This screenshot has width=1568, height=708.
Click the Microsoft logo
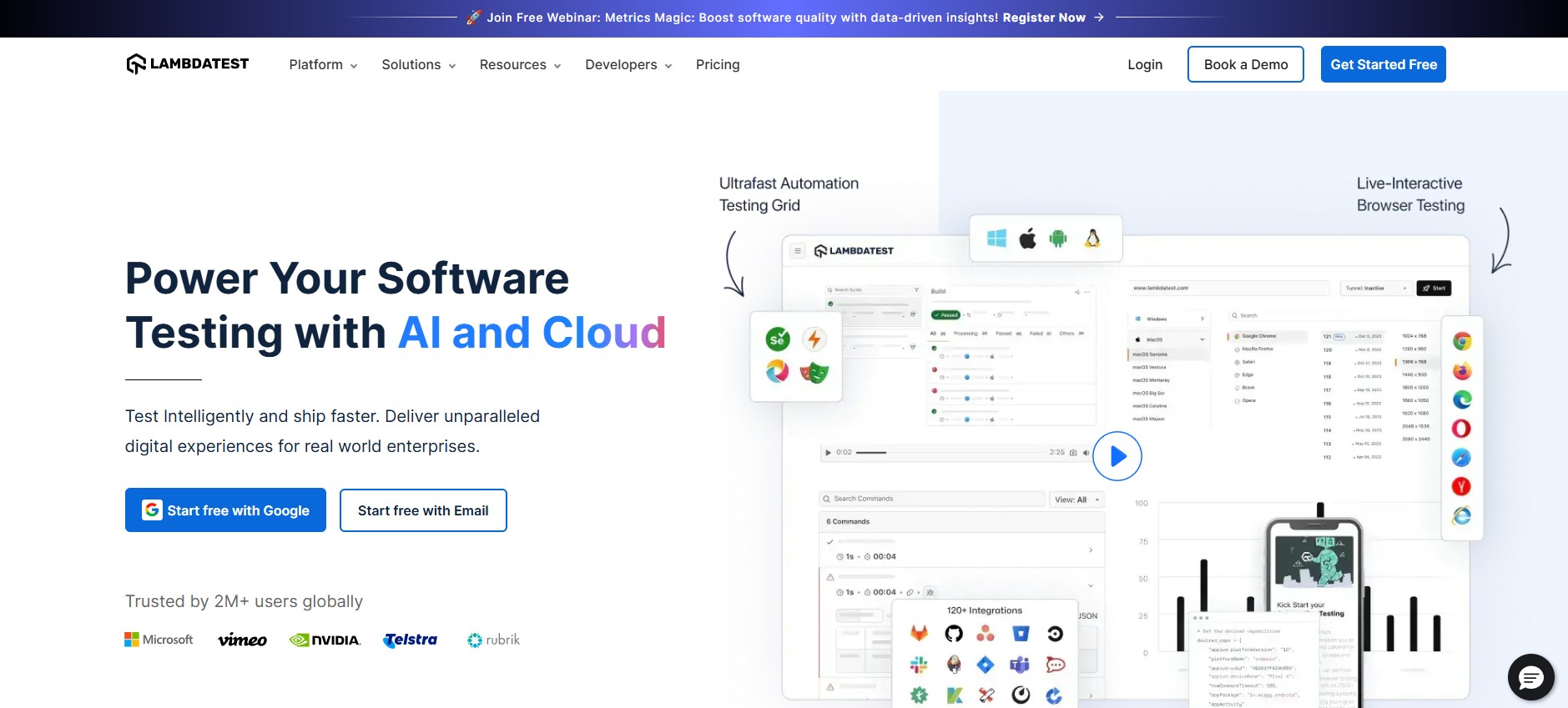click(x=159, y=640)
